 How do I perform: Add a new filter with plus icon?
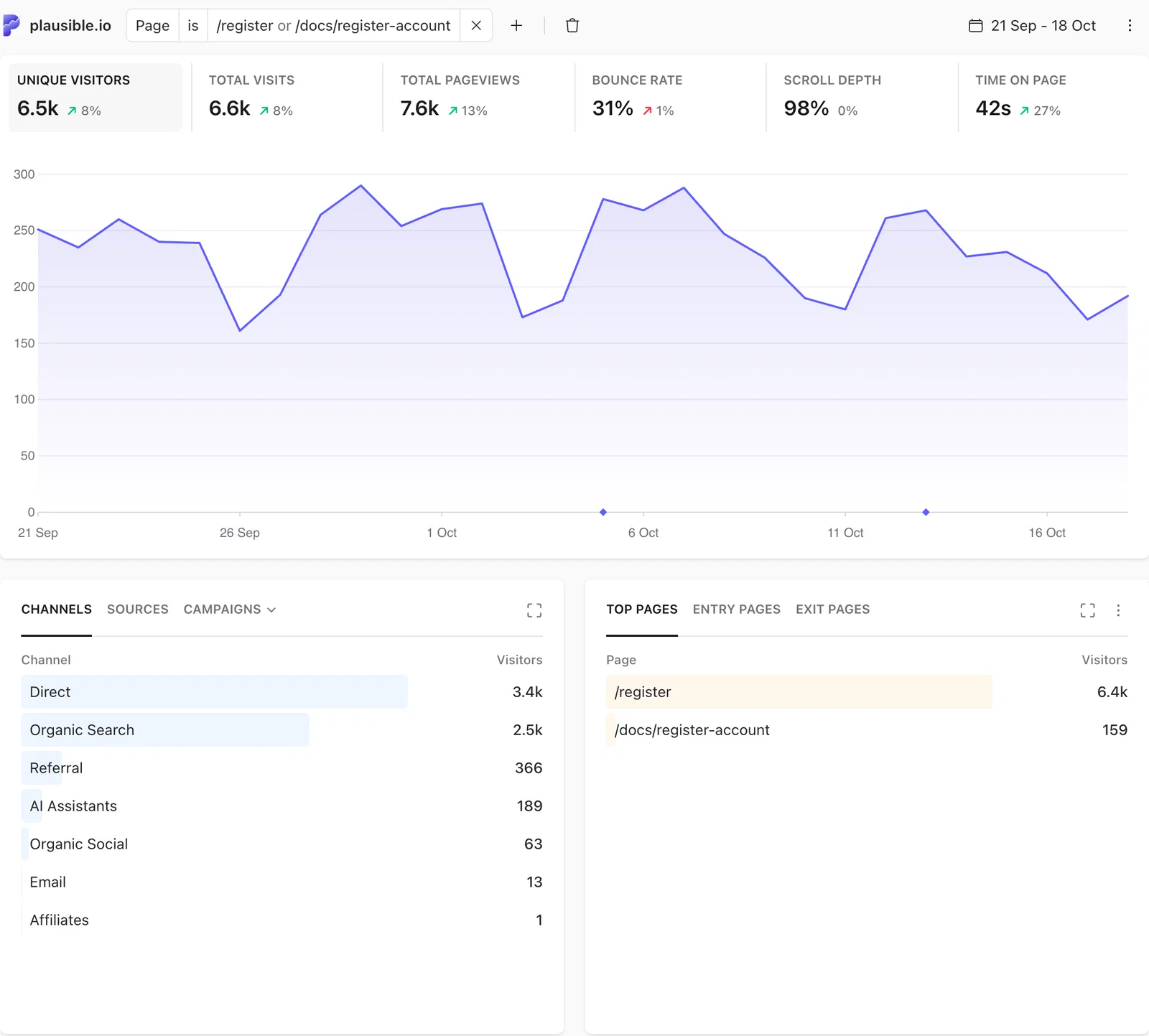click(516, 26)
